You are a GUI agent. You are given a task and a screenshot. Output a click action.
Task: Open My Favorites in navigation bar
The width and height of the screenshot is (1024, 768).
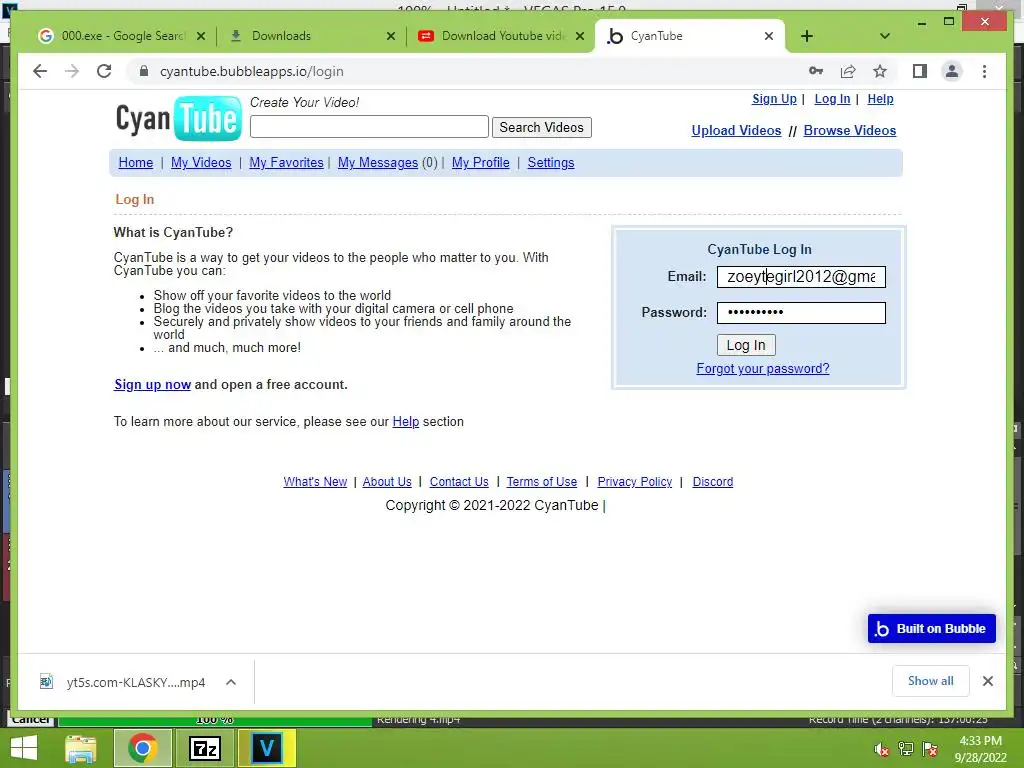(286, 163)
